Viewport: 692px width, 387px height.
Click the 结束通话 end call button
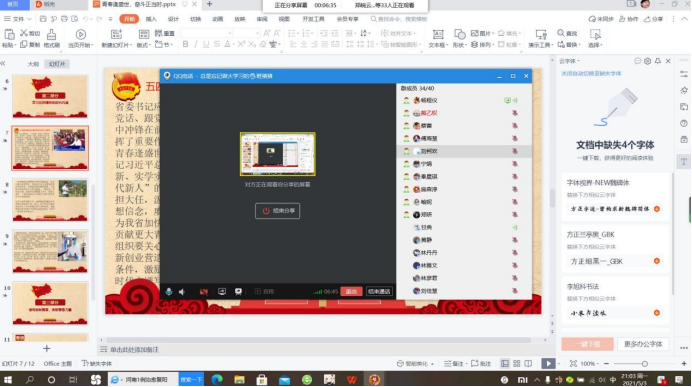coord(379,292)
